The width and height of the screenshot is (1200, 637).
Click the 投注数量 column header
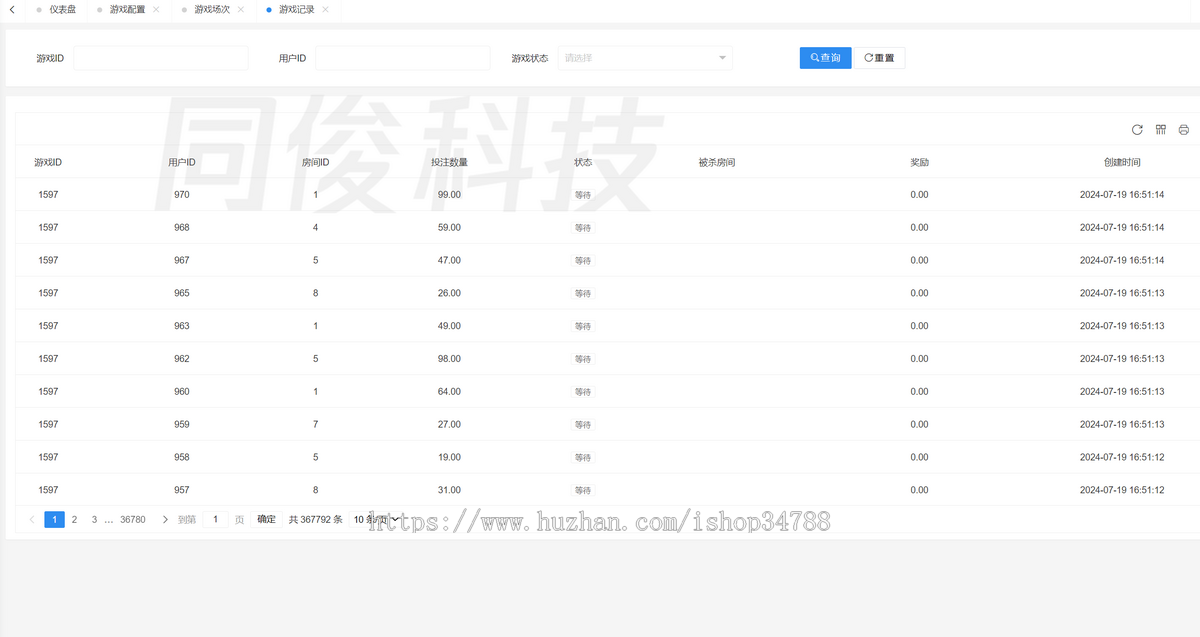(x=449, y=162)
